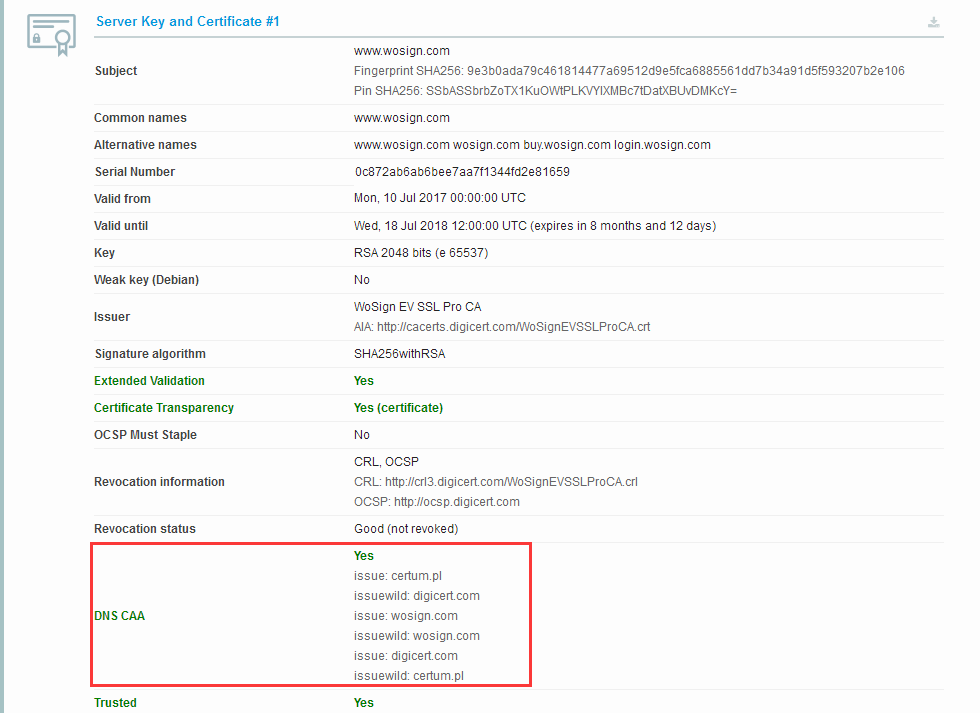
Task: Click the certificate badge icon
Action: tap(51, 35)
